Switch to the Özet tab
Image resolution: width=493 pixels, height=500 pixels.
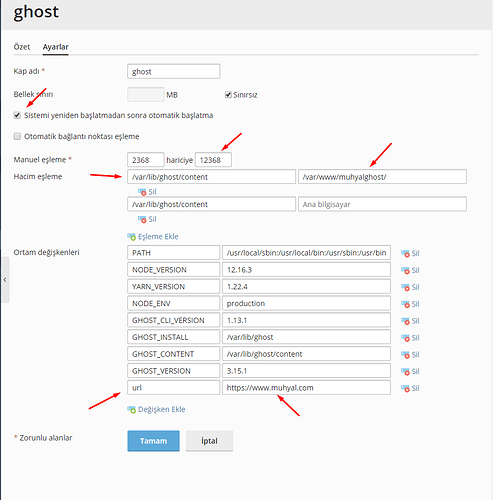pyautogui.click(x=22, y=47)
